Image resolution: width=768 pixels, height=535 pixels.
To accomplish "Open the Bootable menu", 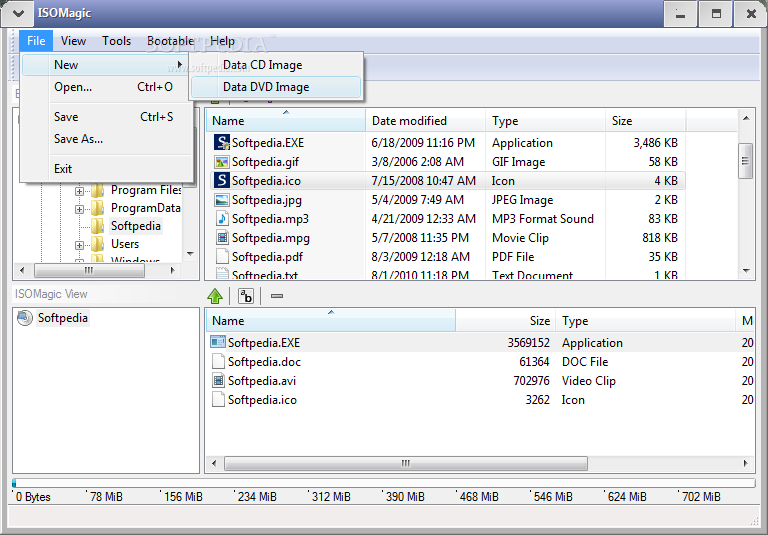I will 170,41.
